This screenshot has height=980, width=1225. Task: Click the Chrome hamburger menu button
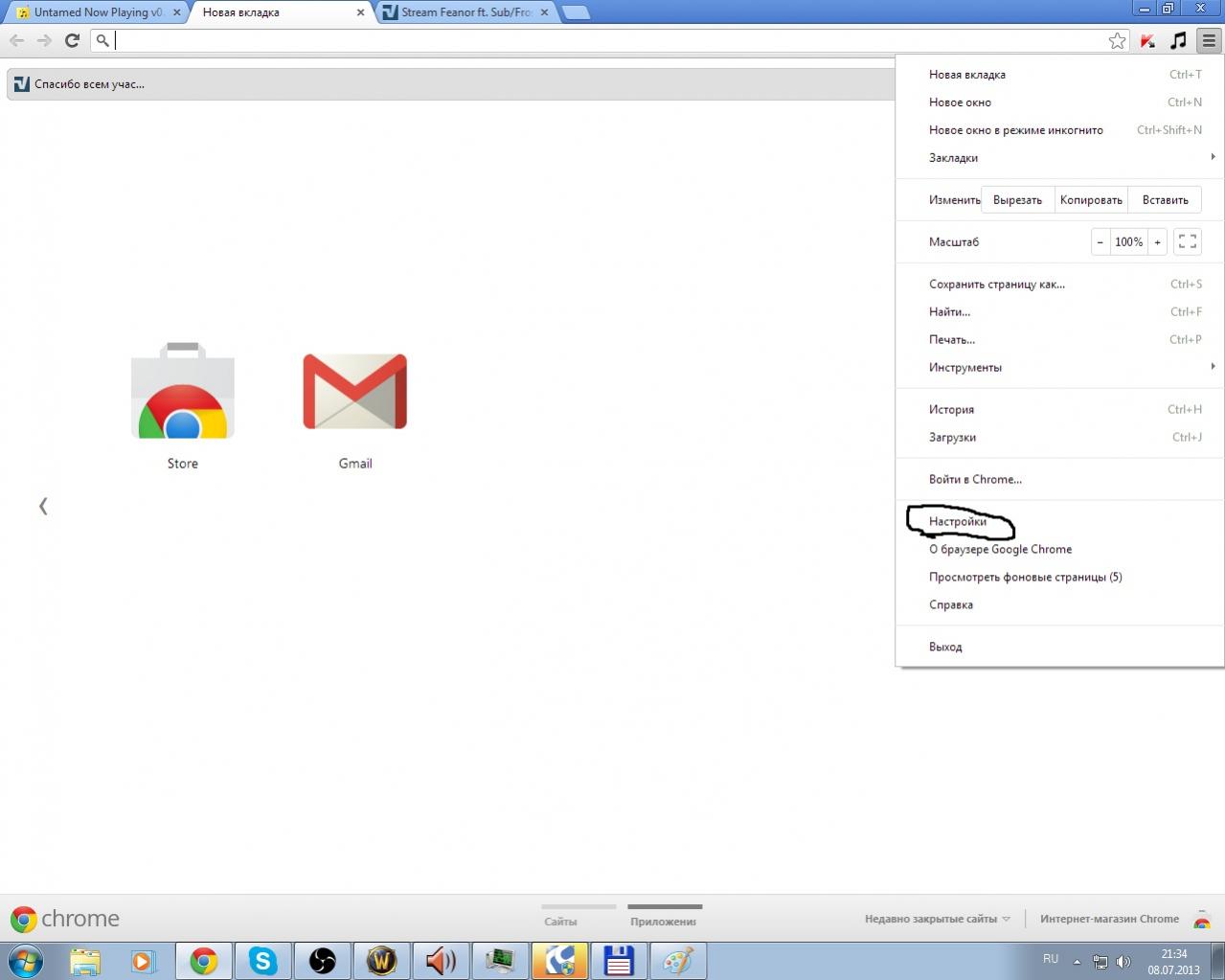(x=1209, y=40)
